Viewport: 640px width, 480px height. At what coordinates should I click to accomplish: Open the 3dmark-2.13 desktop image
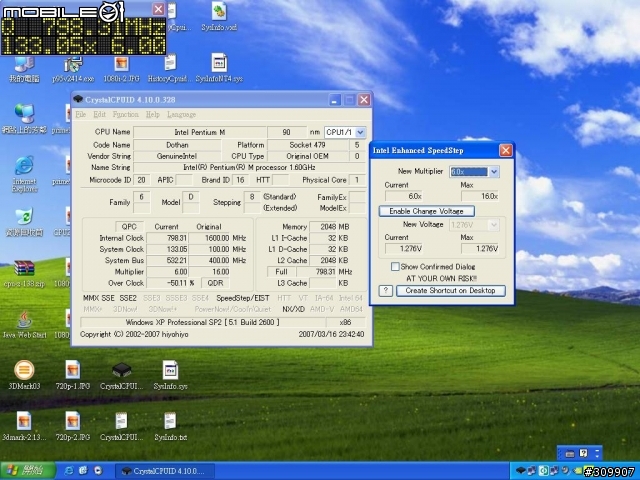24,426
